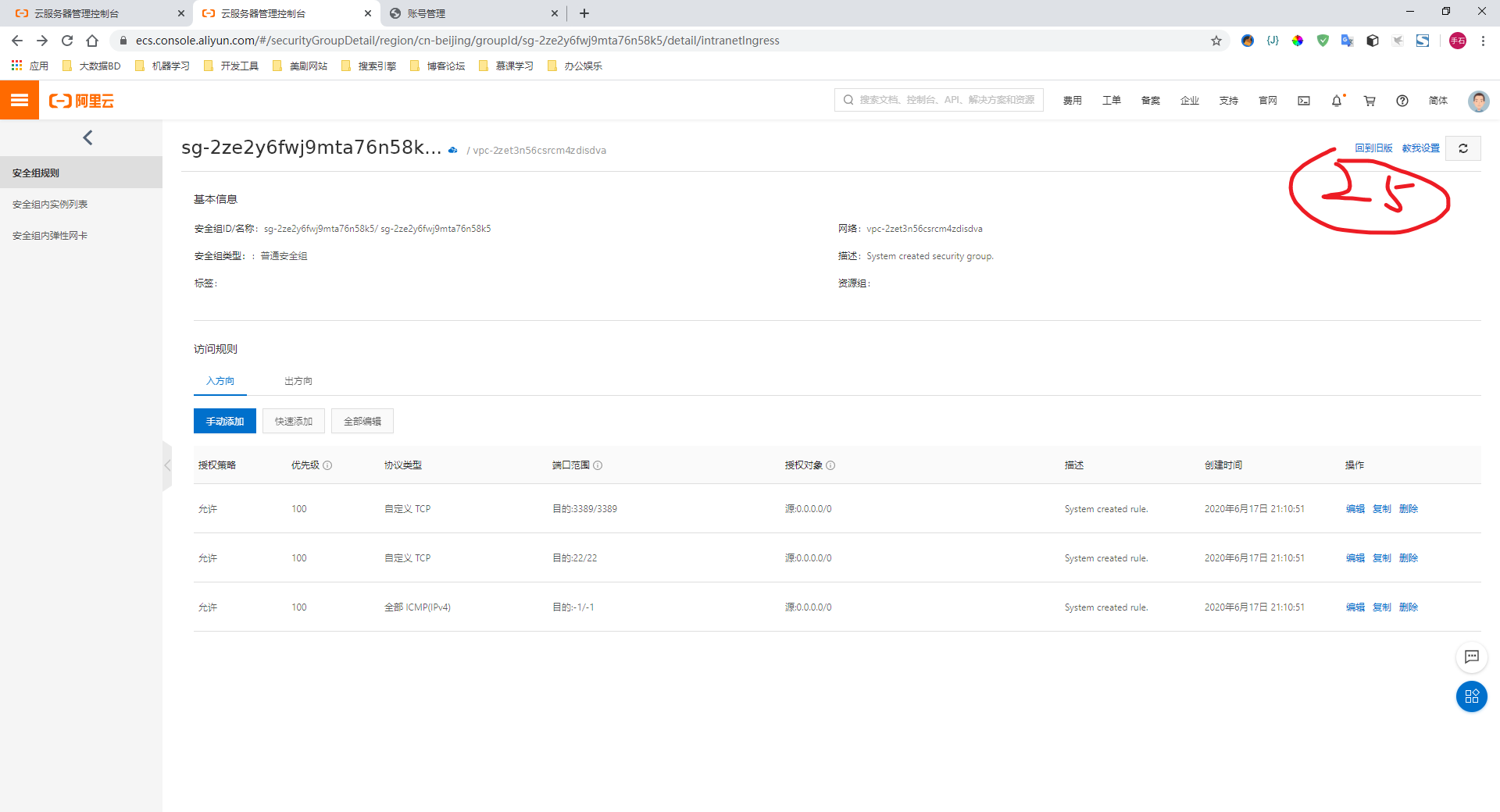Open the notifications bell
Screen dimensions: 1500x812
[1337, 101]
